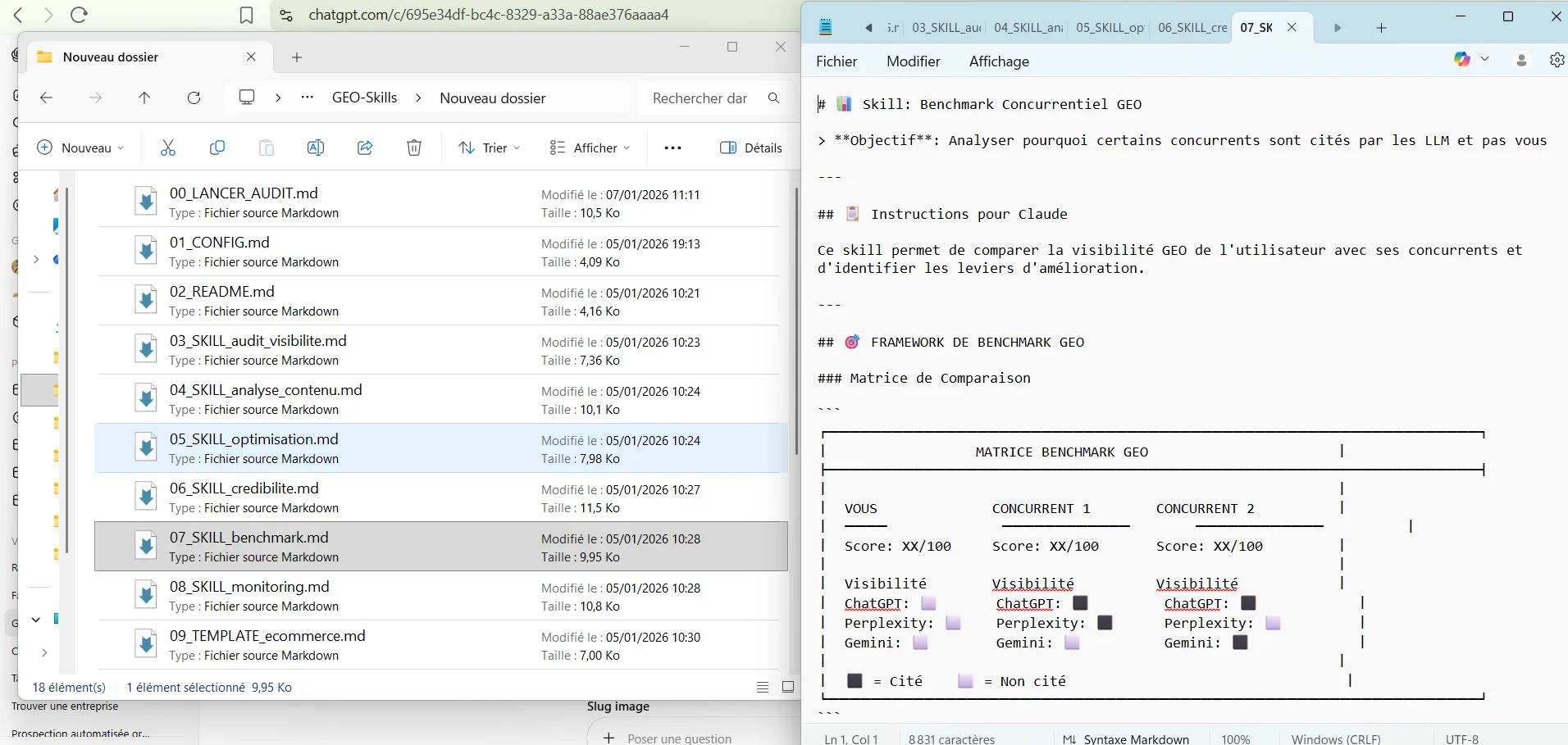Click the UTF-8 encoding in status bar
The width and height of the screenshot is (1568, 745).
coord(1462,738)
